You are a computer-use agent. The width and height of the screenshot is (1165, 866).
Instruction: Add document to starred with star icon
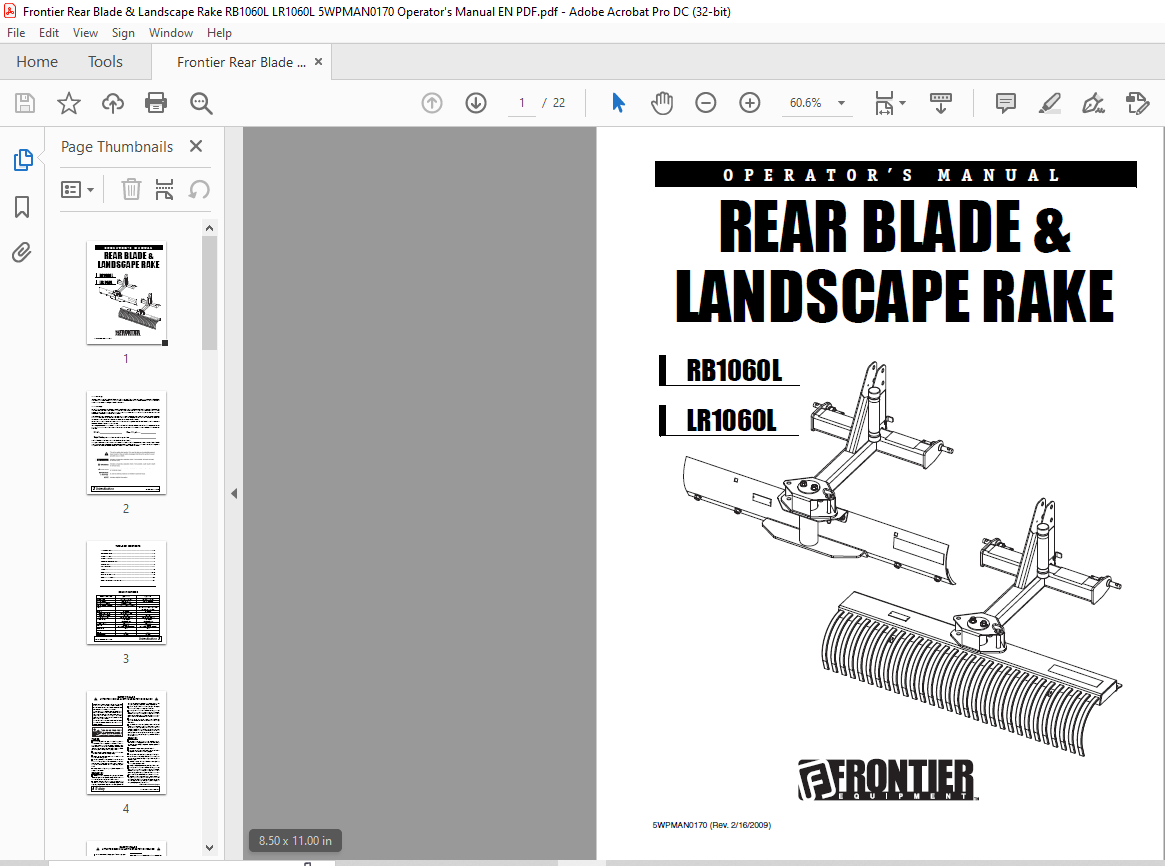pos(68,102)
